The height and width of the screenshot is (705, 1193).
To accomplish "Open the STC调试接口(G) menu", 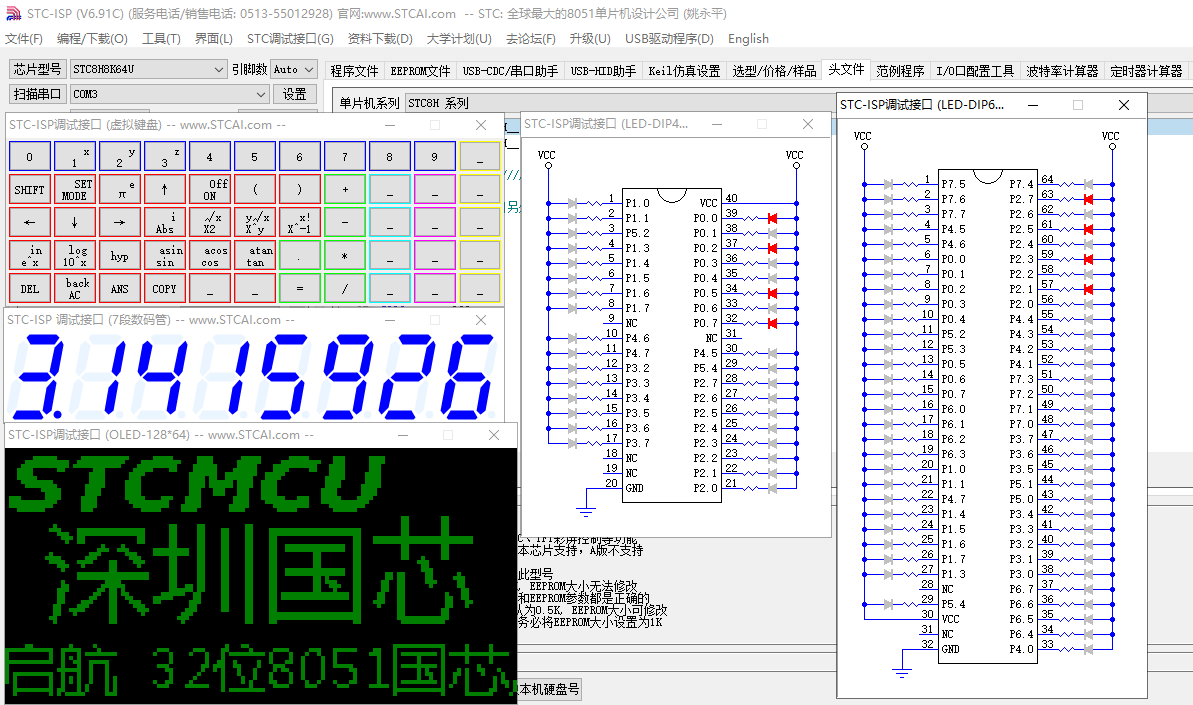I will point(290,39).
